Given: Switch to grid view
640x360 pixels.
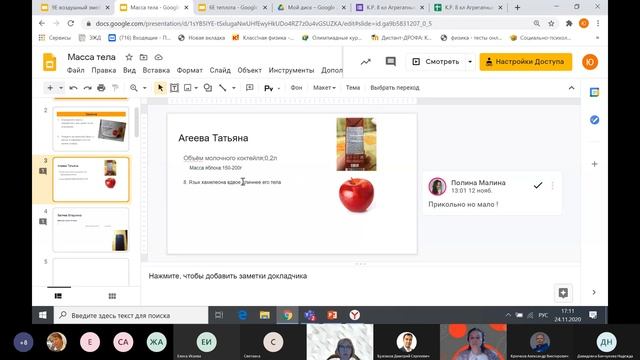Looking at the screenshot, I should click(112, 296).
